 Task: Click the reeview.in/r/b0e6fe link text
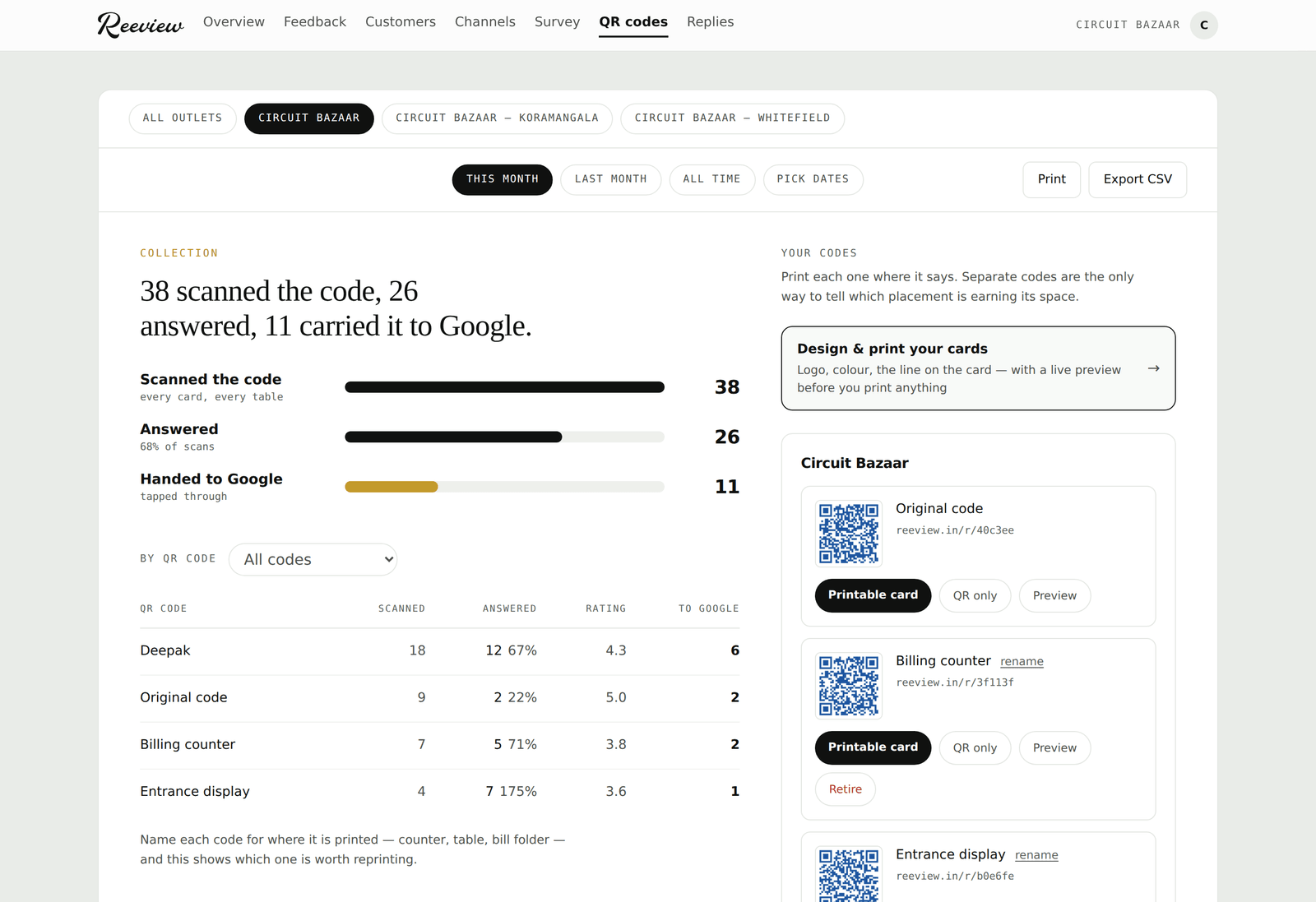coord(955,877)
